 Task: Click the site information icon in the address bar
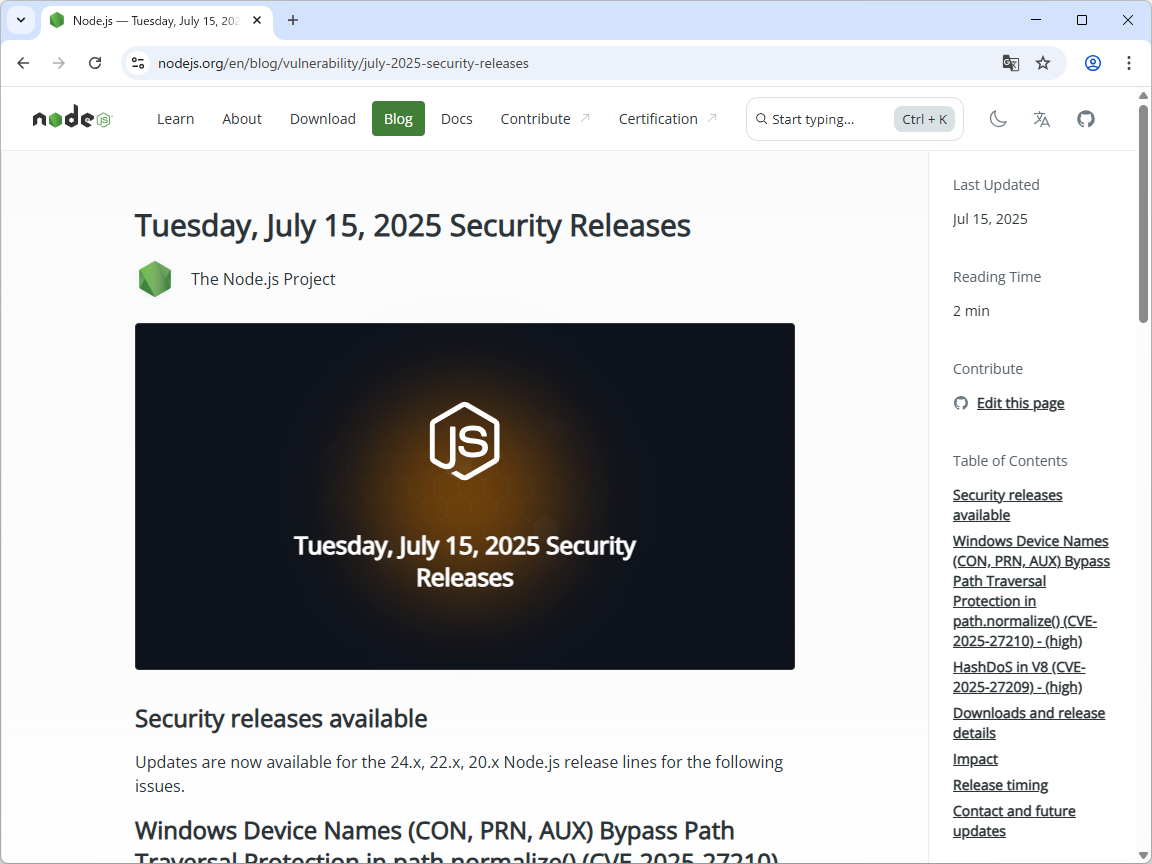[137, 62]
